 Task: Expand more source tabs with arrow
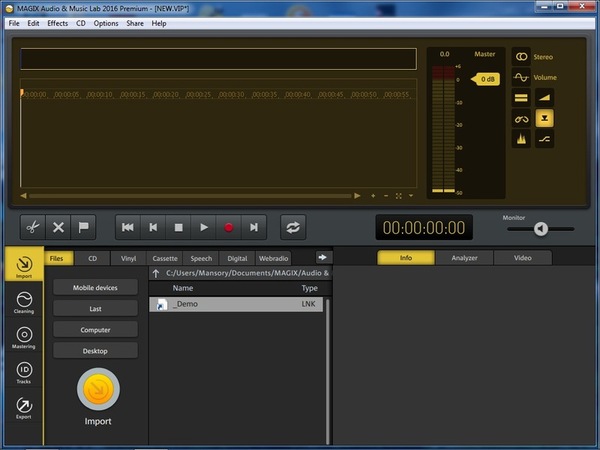point(323,257)
